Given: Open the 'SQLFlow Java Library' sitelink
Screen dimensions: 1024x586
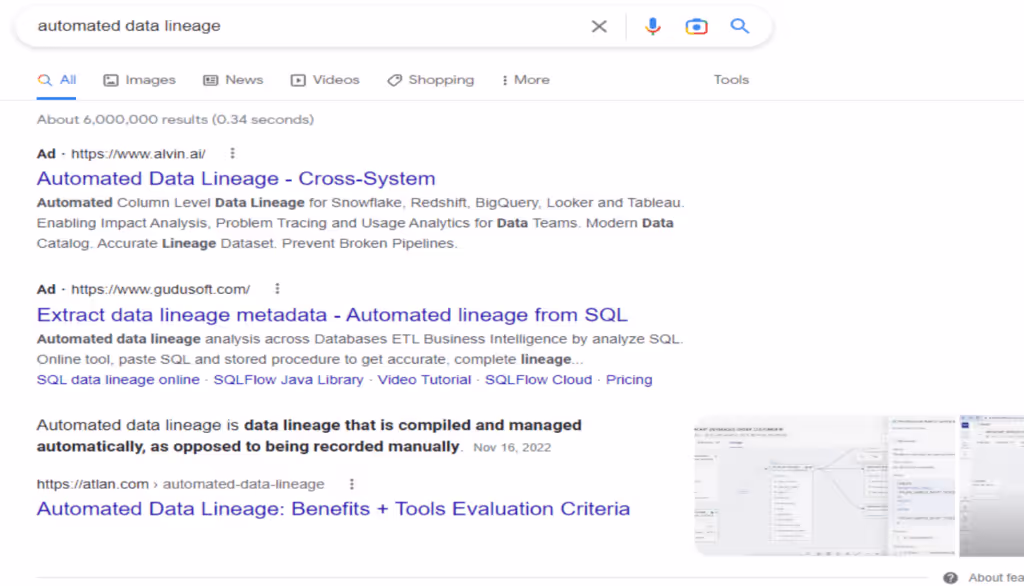Looking at the screenshot, I should (x=288, y=380).
